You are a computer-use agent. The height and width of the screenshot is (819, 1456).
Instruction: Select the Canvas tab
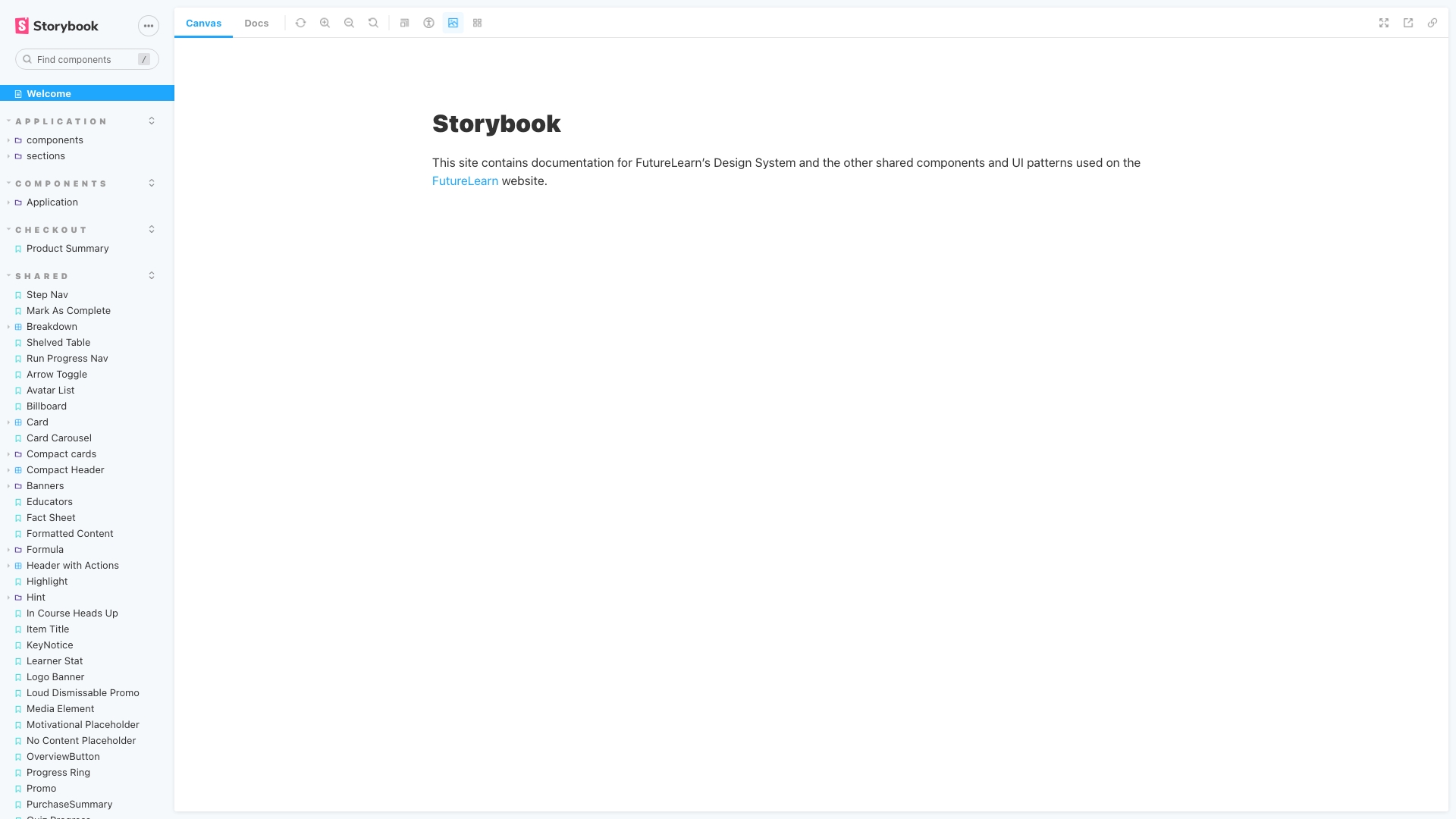point(203,23)
